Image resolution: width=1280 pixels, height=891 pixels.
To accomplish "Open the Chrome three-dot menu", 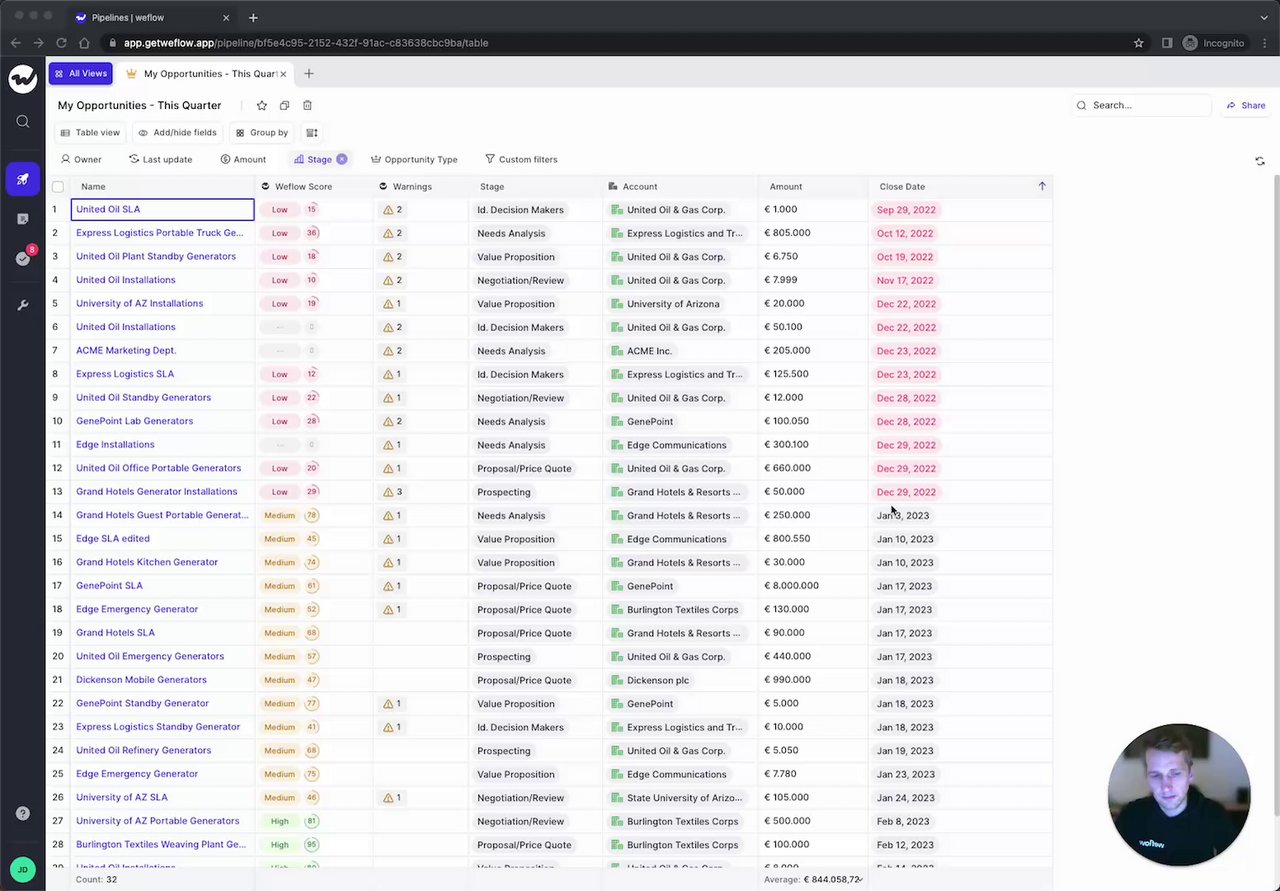I will [1264, 43].
